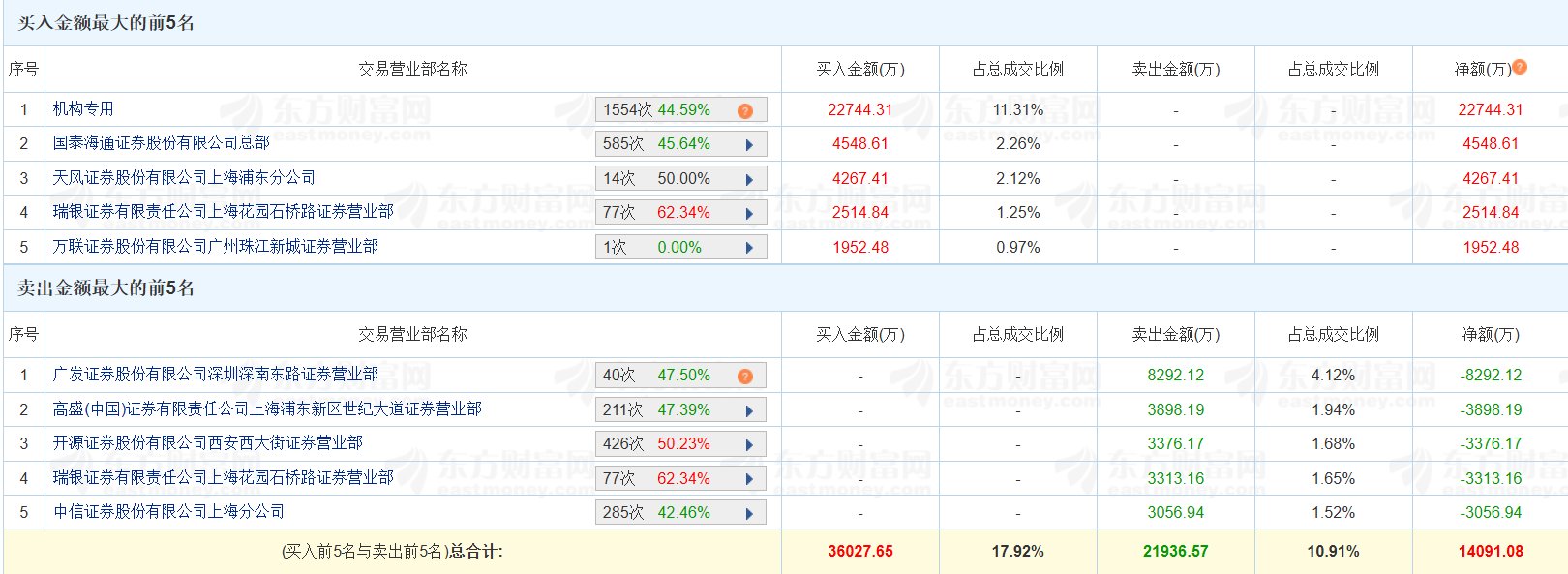Open 国泰海通证券股份有限公司总部 link
Screen dimensions: 1568x574
(161, 142)
